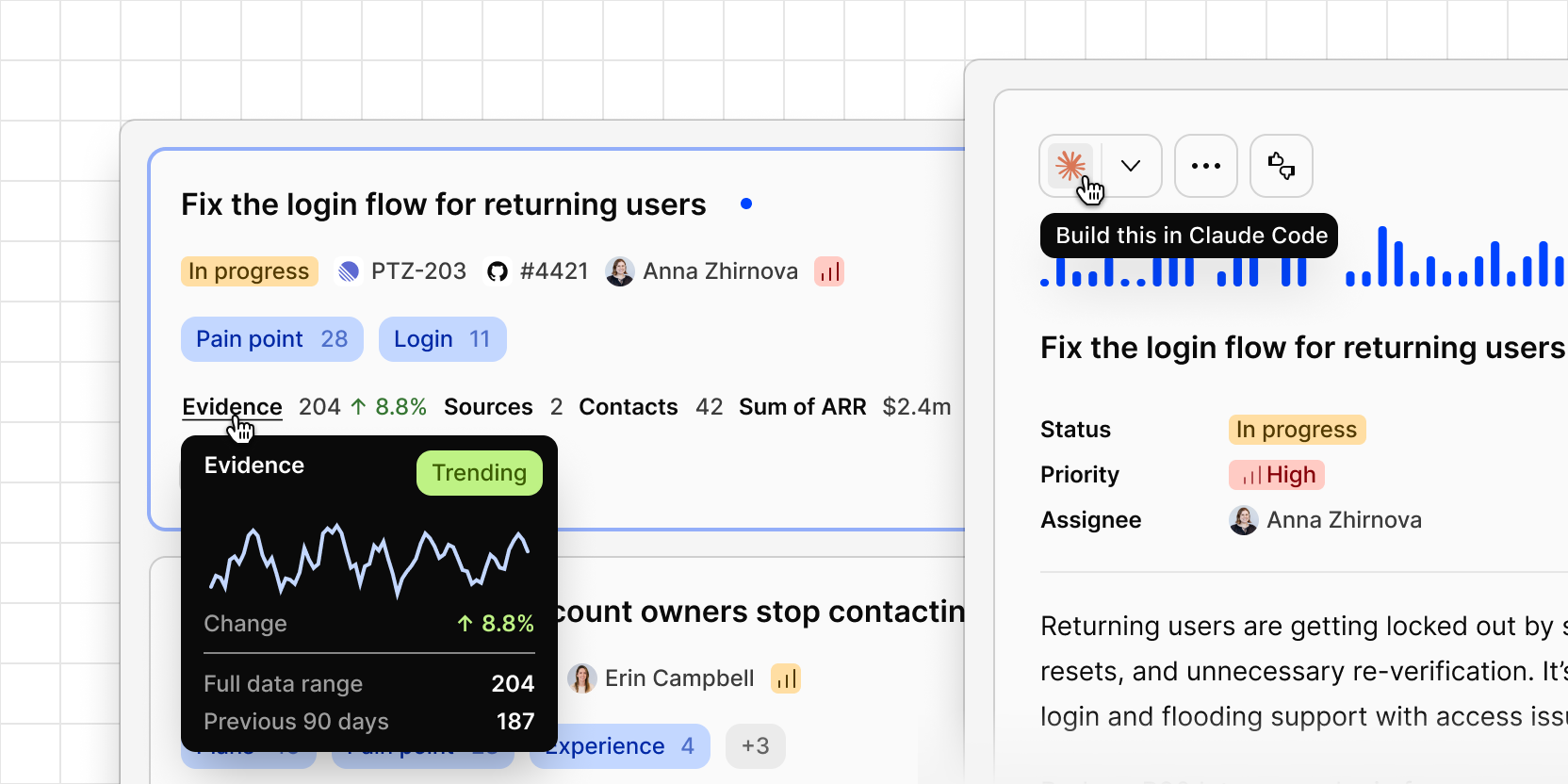Click the Erin Campbell name

pos(679,678)
